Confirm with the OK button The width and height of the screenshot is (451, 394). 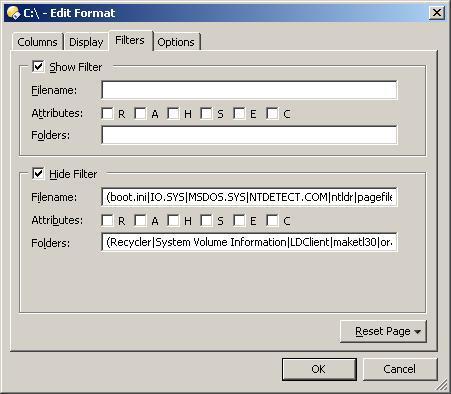click(x=319, y=369)
